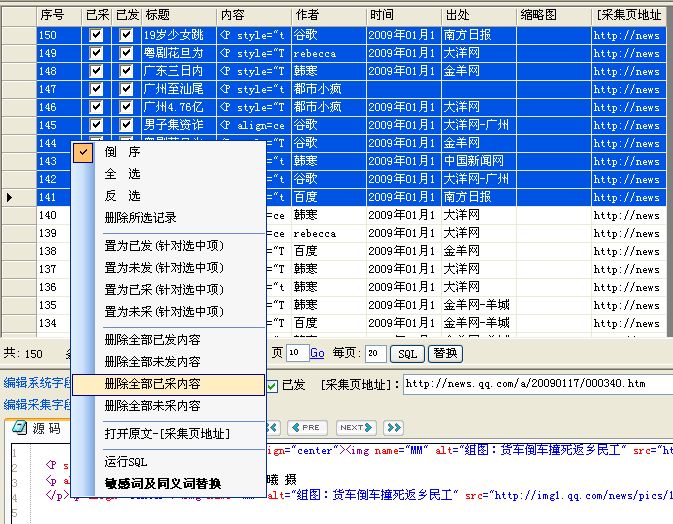Click the 替换 button
The height and width of the screenshot is (524, 673).
pyautogui.click(x=446, y=354)
